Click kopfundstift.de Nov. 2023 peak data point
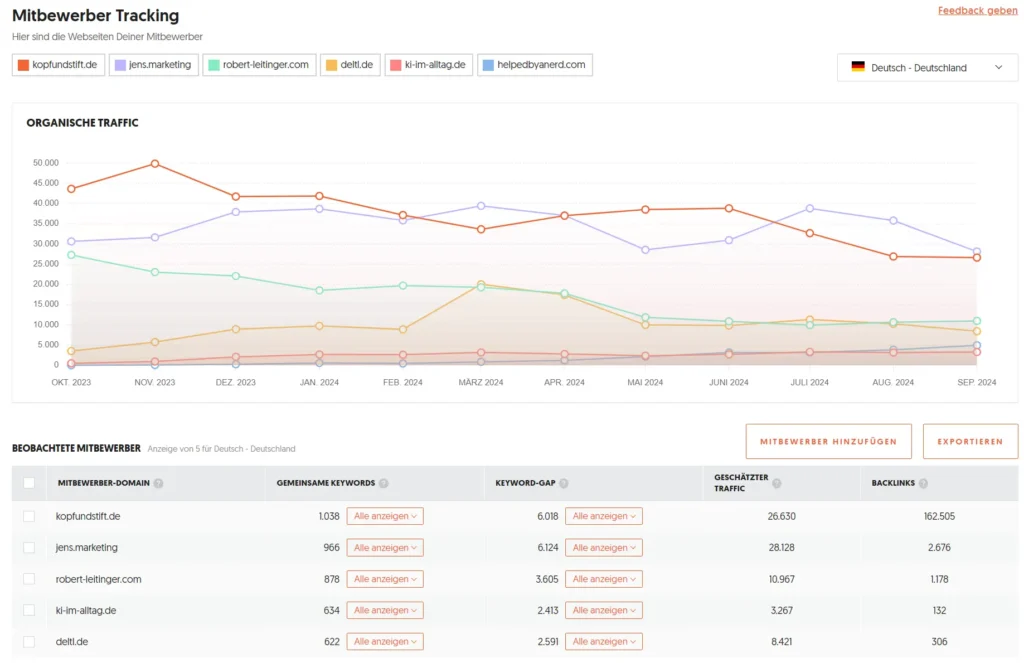This screenshot has height=663, width=1024. pos(155,163)
